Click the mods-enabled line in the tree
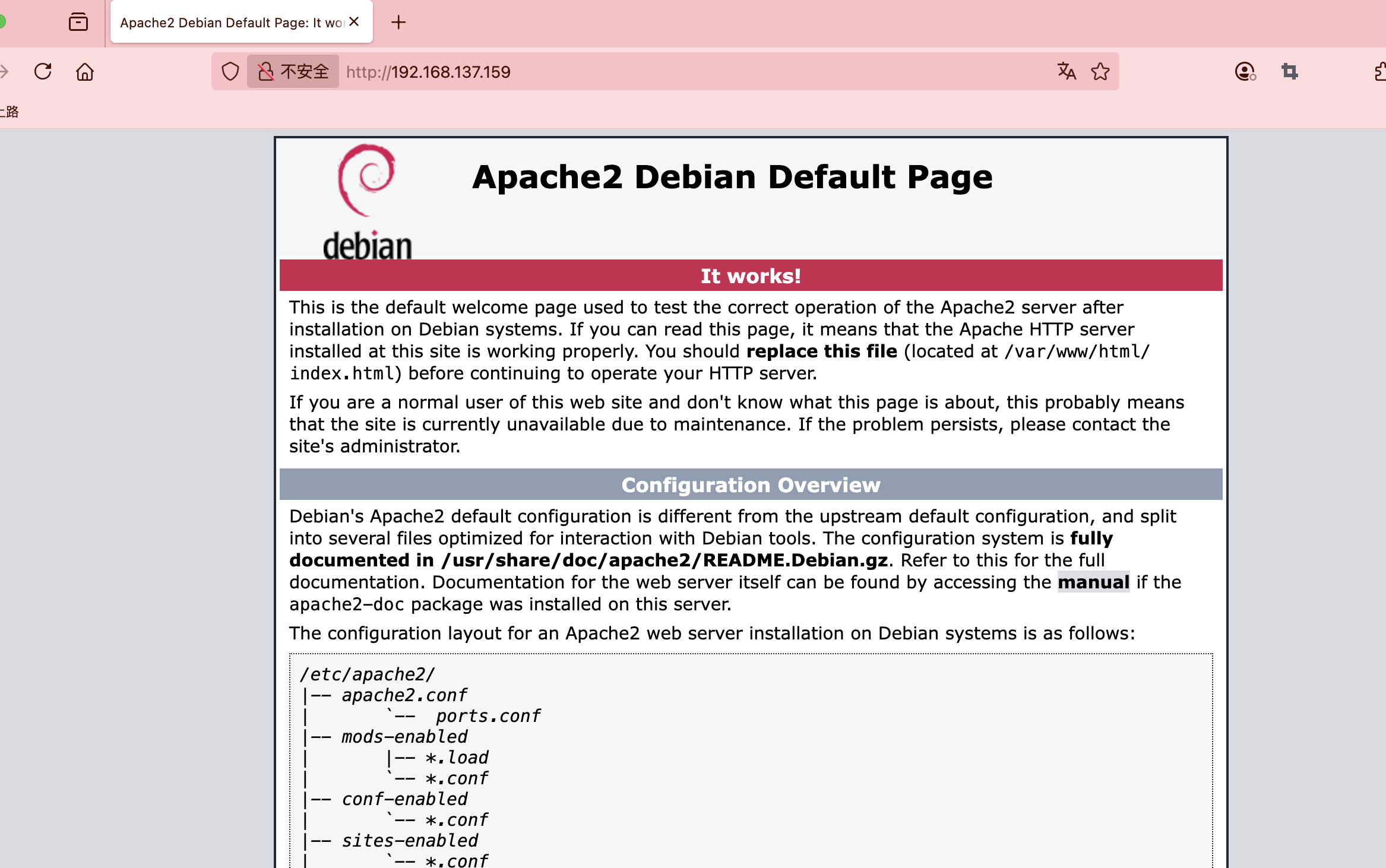Image resolution: width=1386 pixels, height=868 pixels. 404,737
